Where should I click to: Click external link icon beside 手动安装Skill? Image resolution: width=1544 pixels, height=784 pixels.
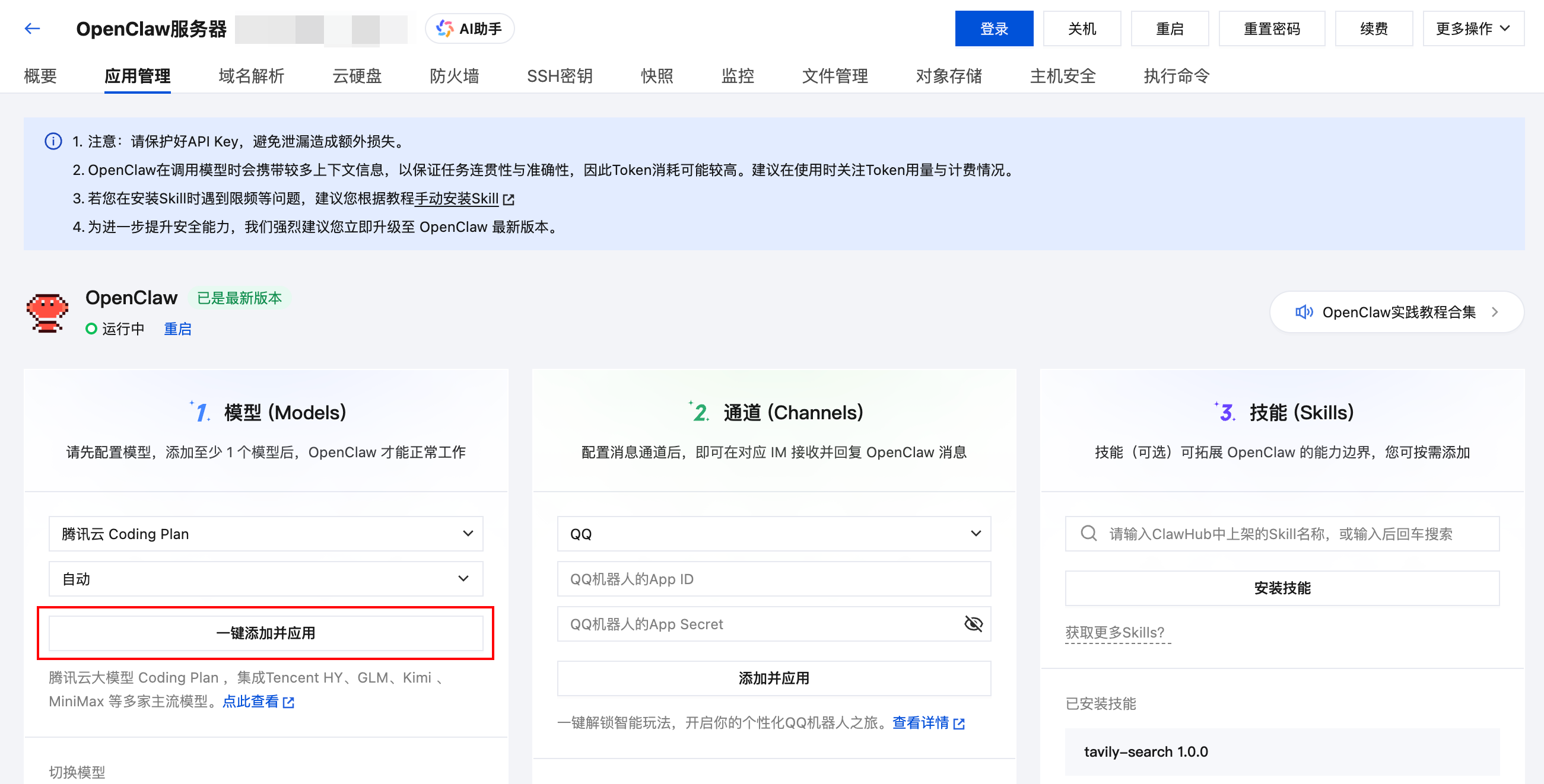[509, 199]
